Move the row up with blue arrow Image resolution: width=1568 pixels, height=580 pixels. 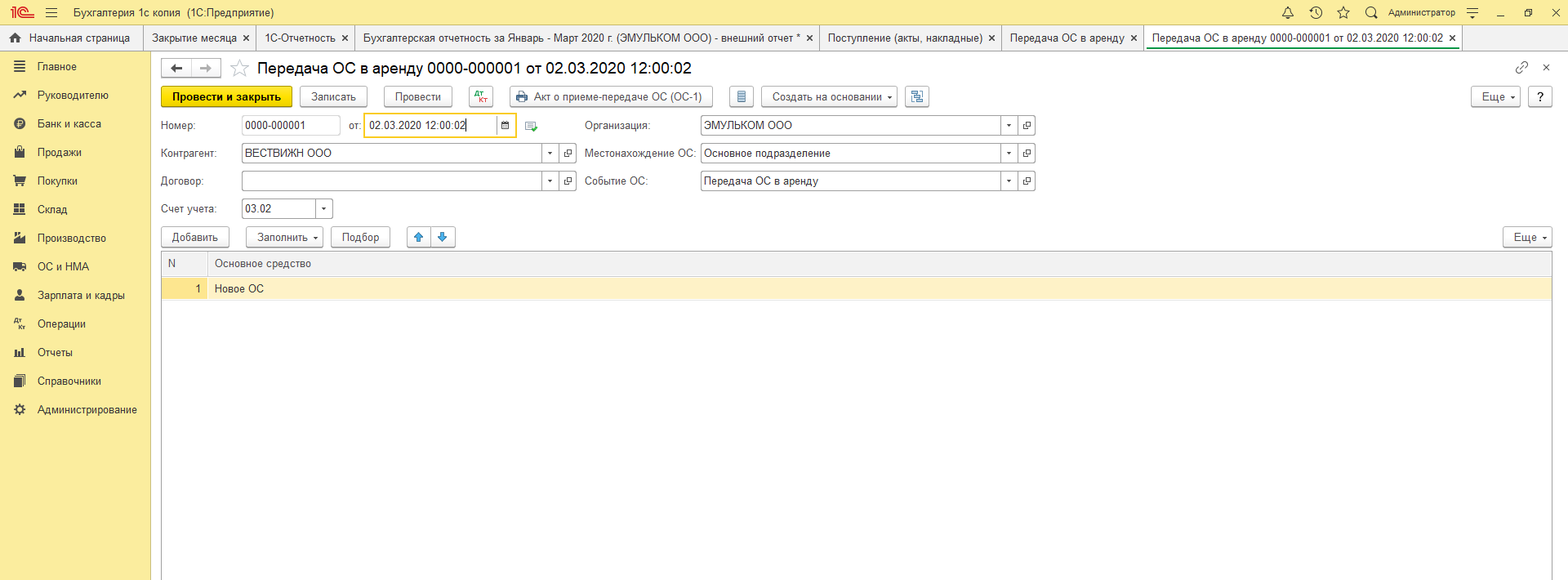point(418,237)
